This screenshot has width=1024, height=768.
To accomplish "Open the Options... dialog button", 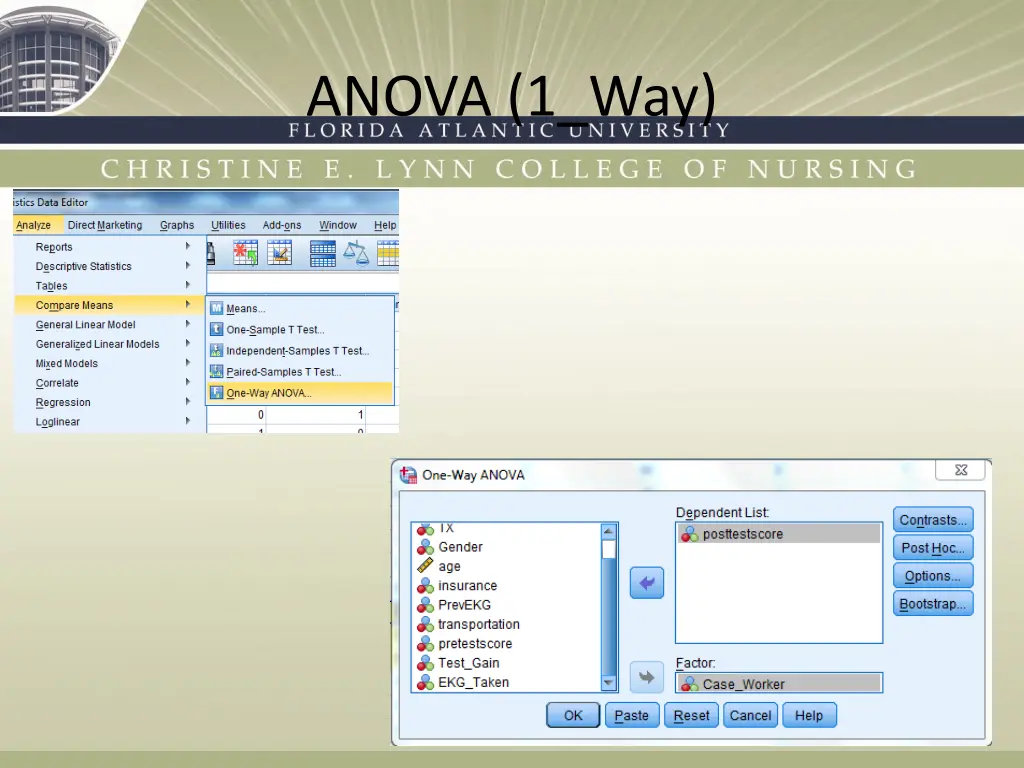I will [x=933, y=576].
